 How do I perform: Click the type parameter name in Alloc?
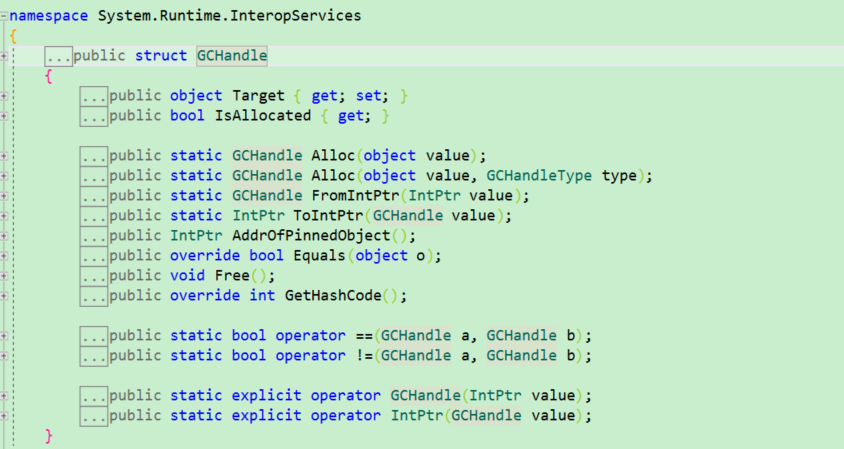pos(619,176)
